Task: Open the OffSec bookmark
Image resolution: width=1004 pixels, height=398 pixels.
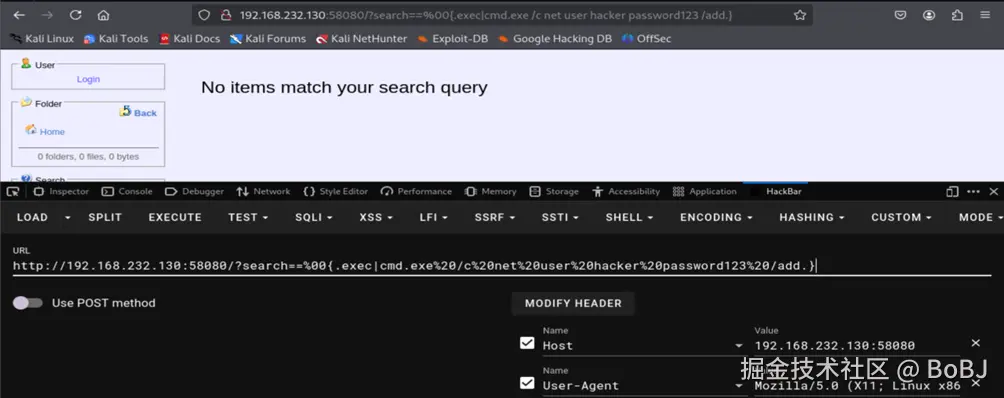Action: (647, 38)
